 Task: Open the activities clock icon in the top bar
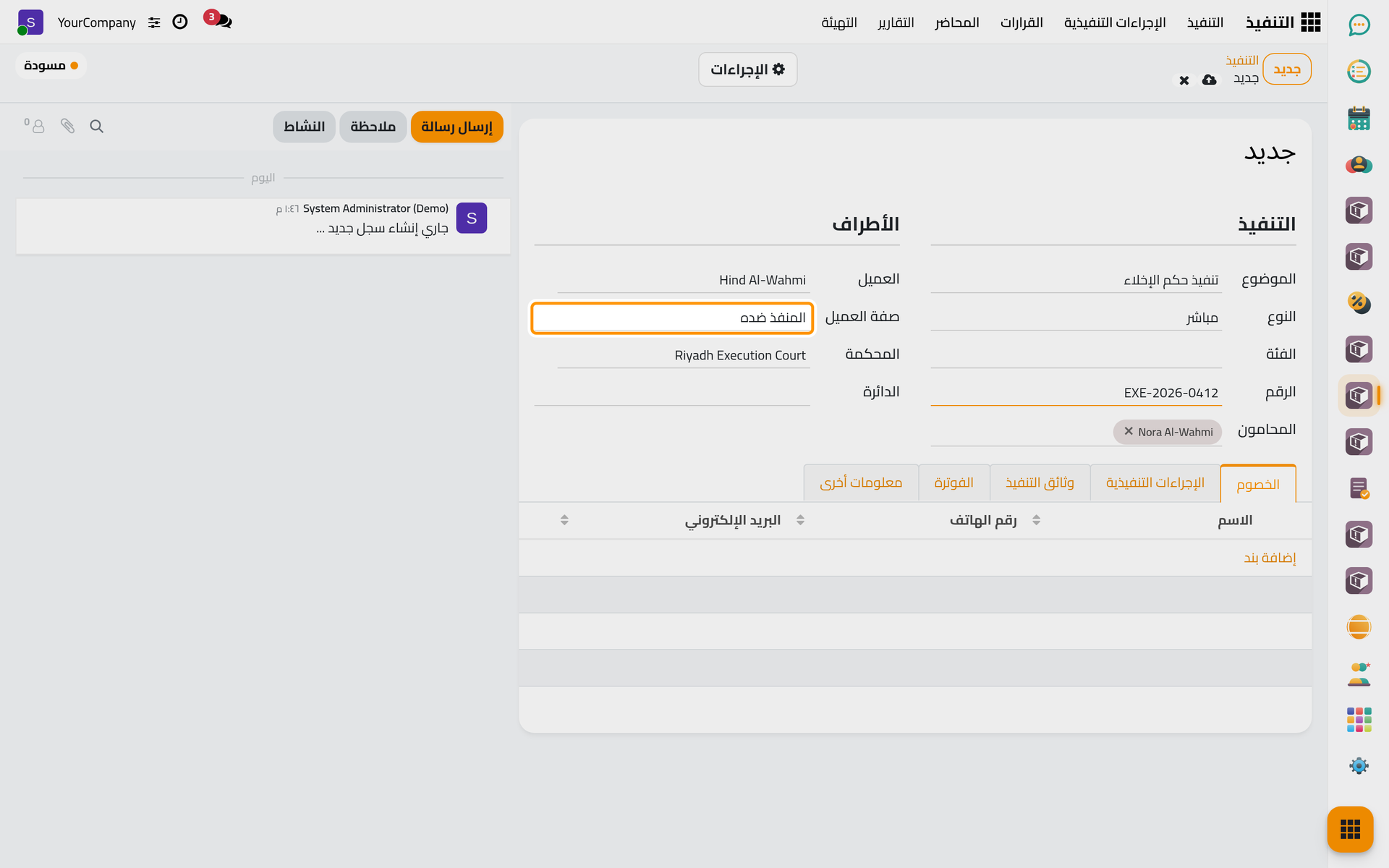[180, 22]
